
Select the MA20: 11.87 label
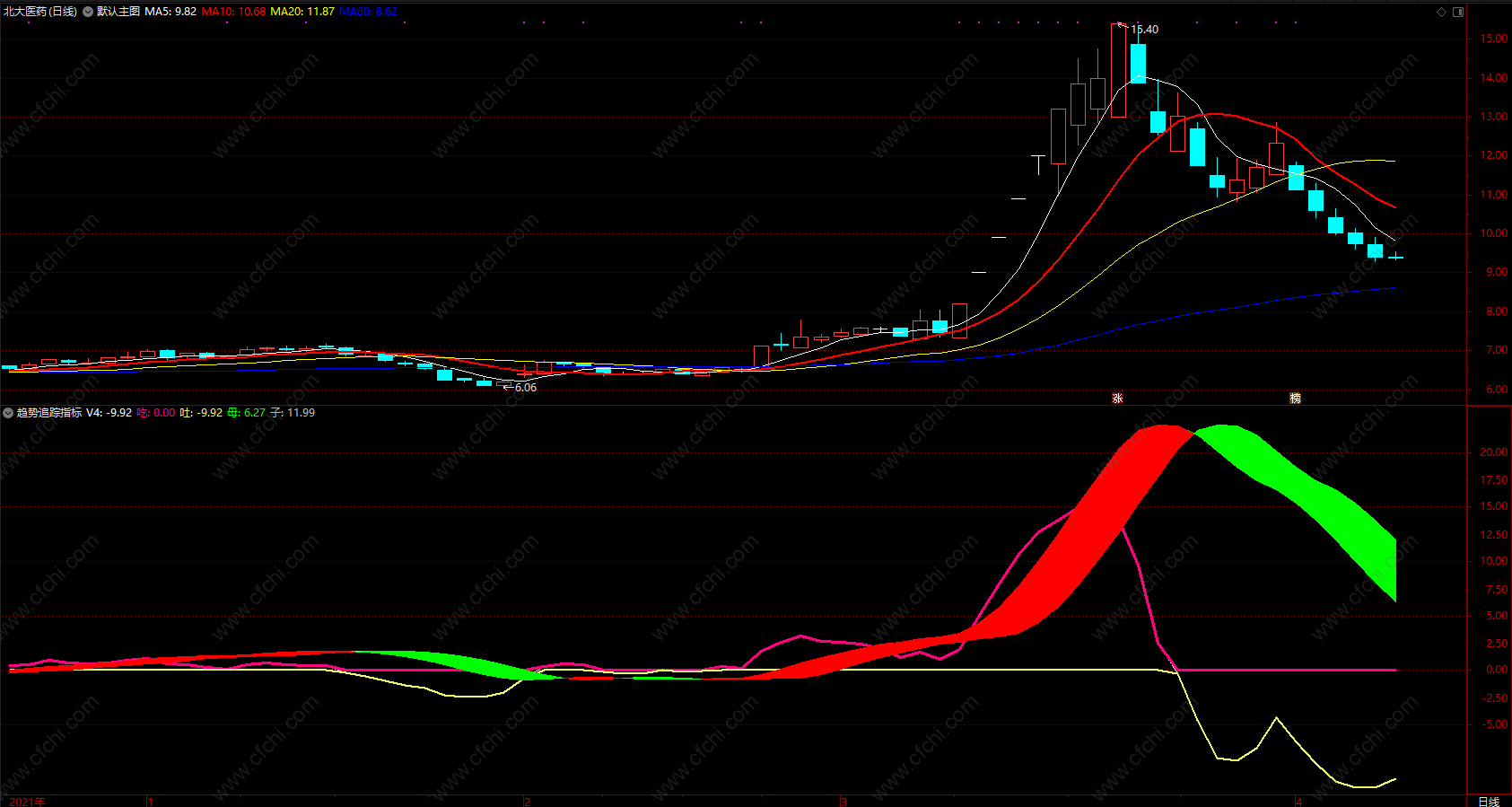302,12
